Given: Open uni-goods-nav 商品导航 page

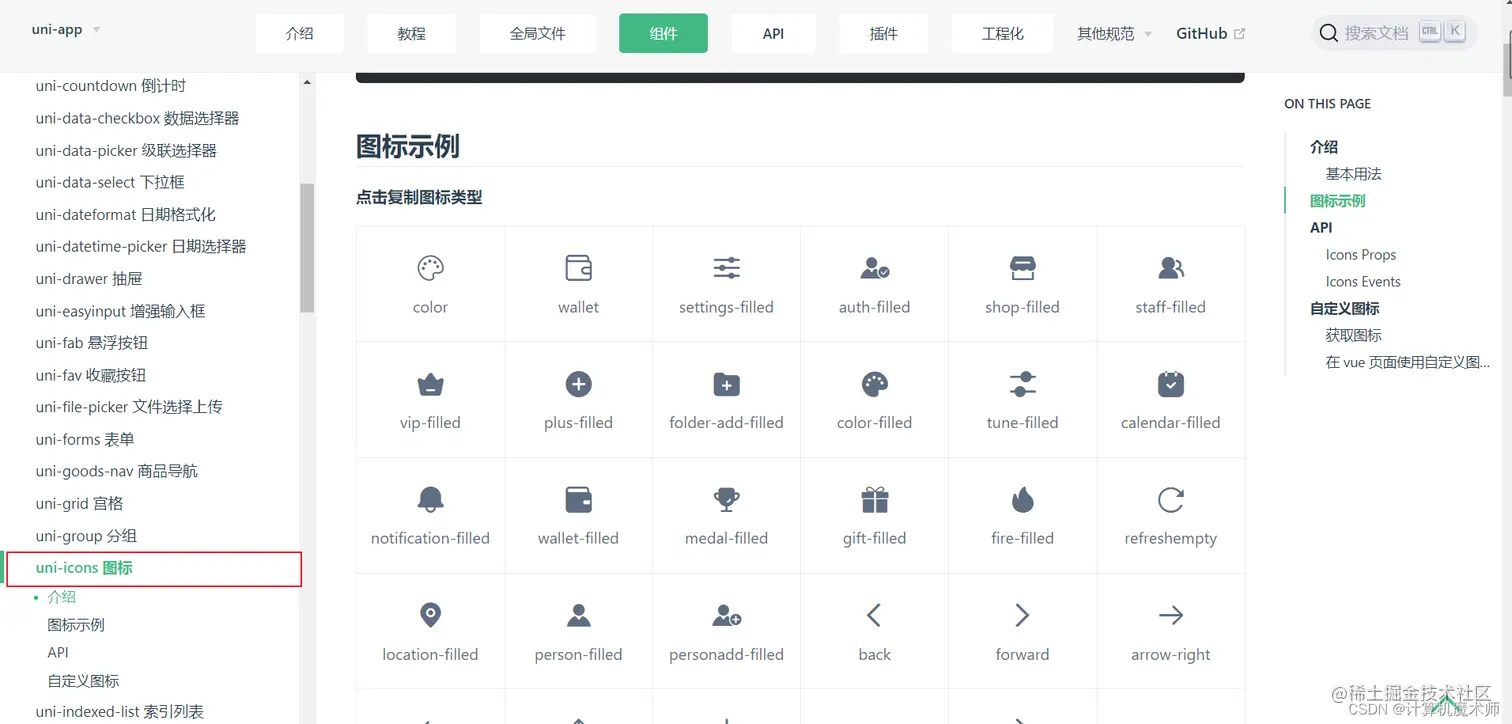Looking at the screenshot, I should click(116, 471).
